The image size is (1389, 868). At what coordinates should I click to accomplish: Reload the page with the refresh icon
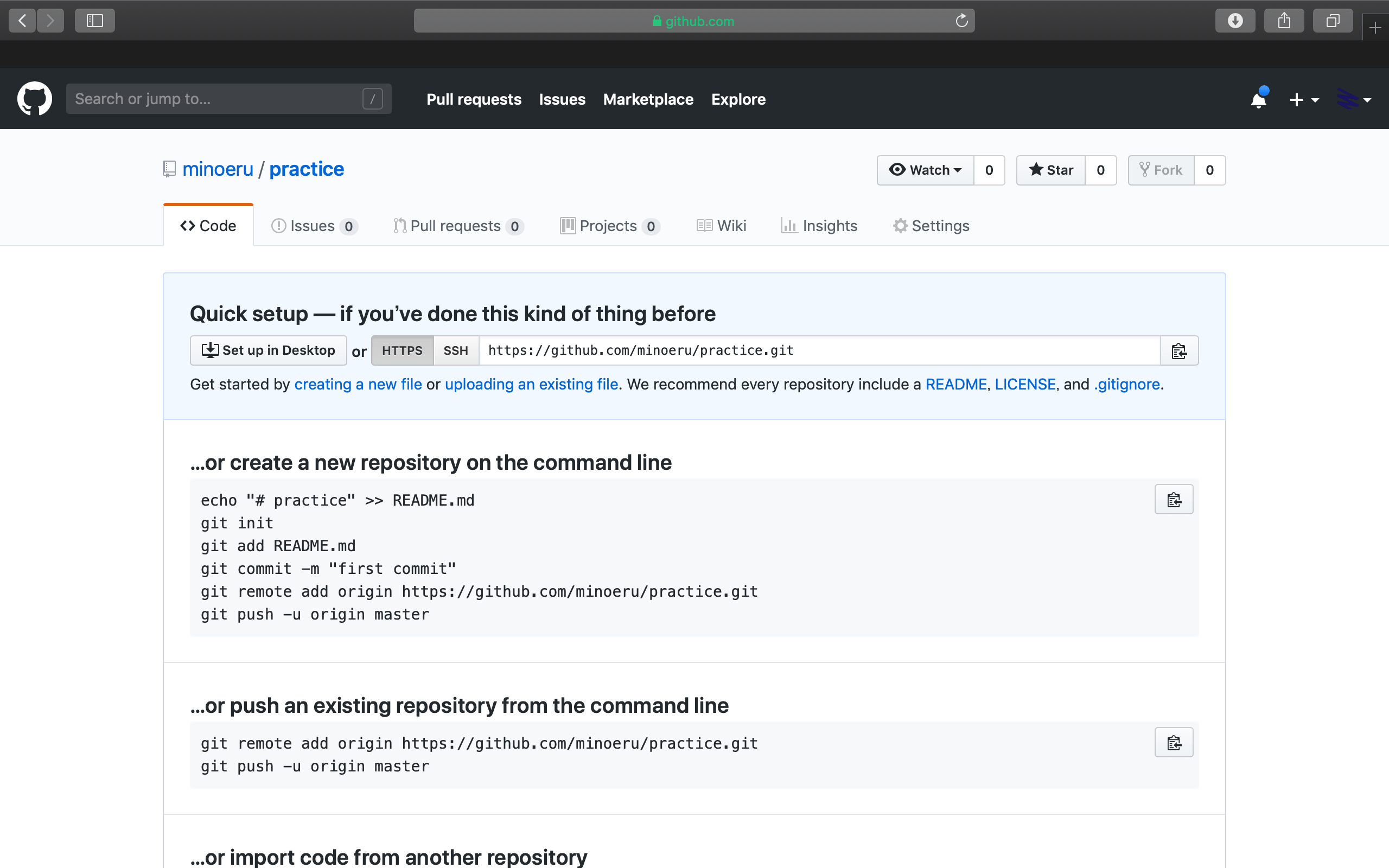pos(961,21)
